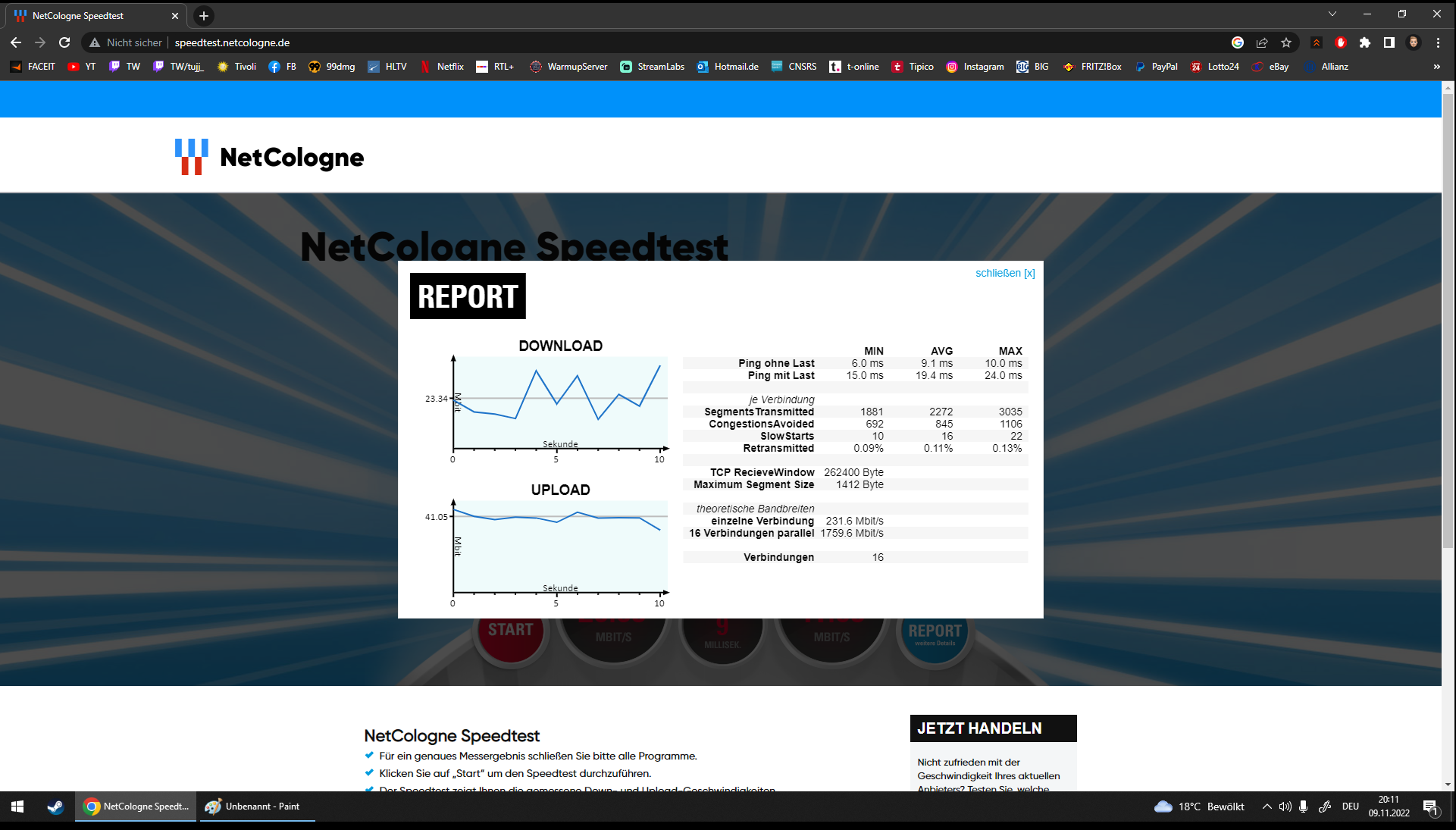Open the FRITZ!Box bookmark
Screen dimensions: 1456x830
1092,67
